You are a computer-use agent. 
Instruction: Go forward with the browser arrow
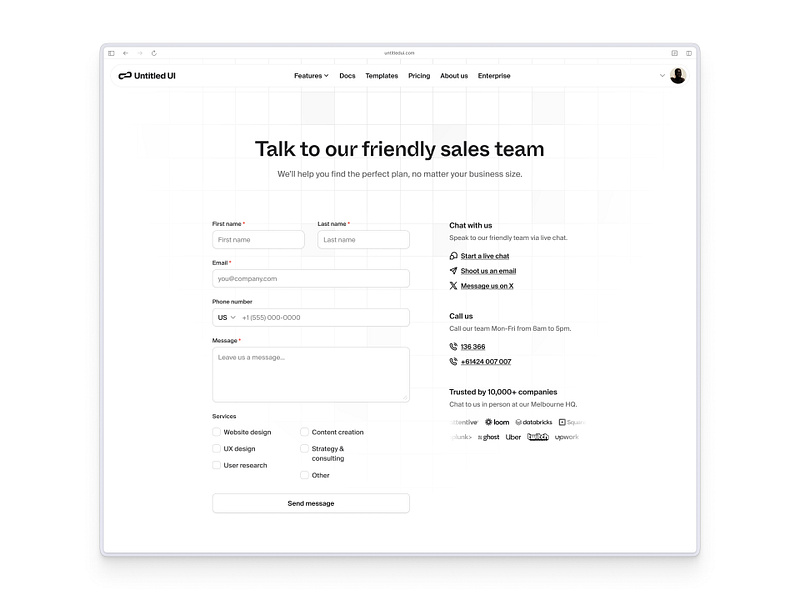pos(140,53)
